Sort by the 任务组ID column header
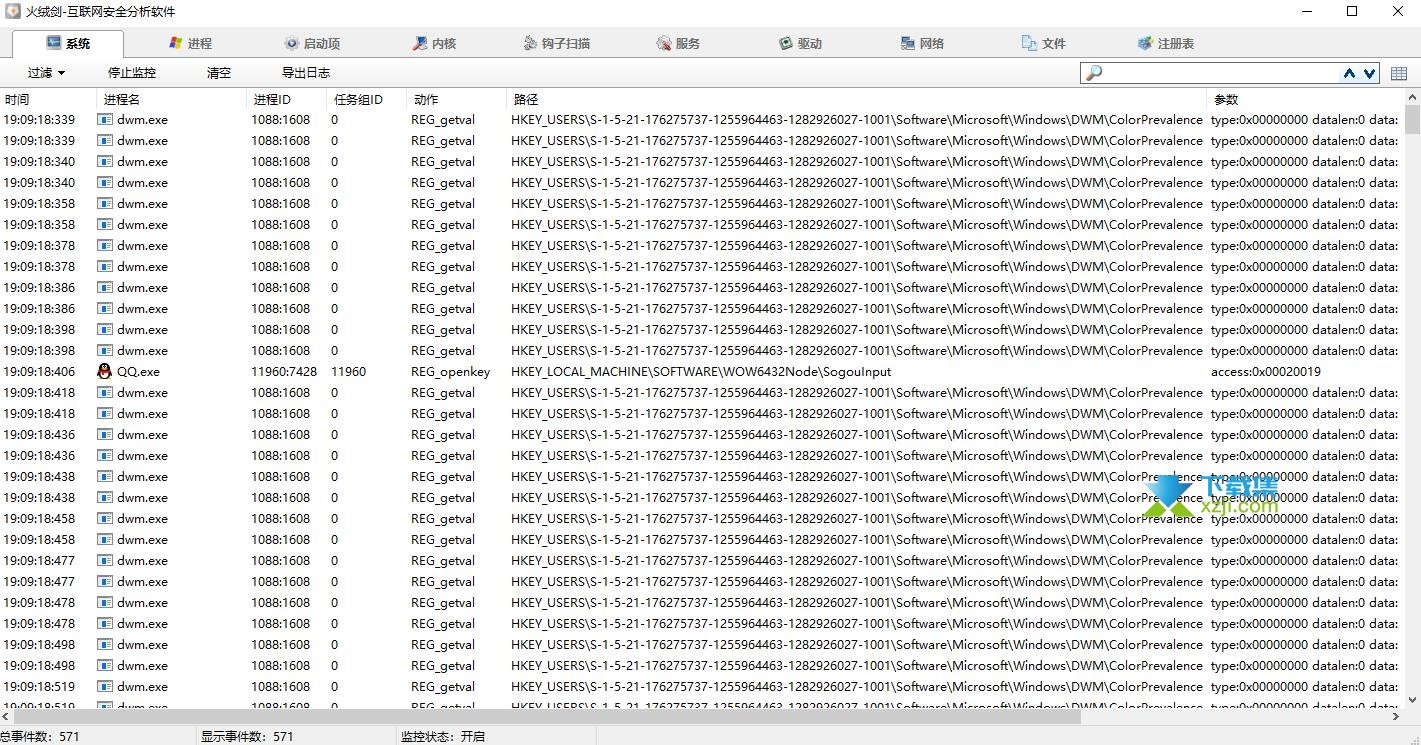 (x=366, y=99)
